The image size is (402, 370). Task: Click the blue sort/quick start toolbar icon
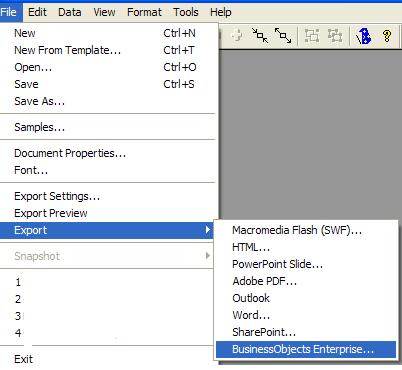coord(363,36)
